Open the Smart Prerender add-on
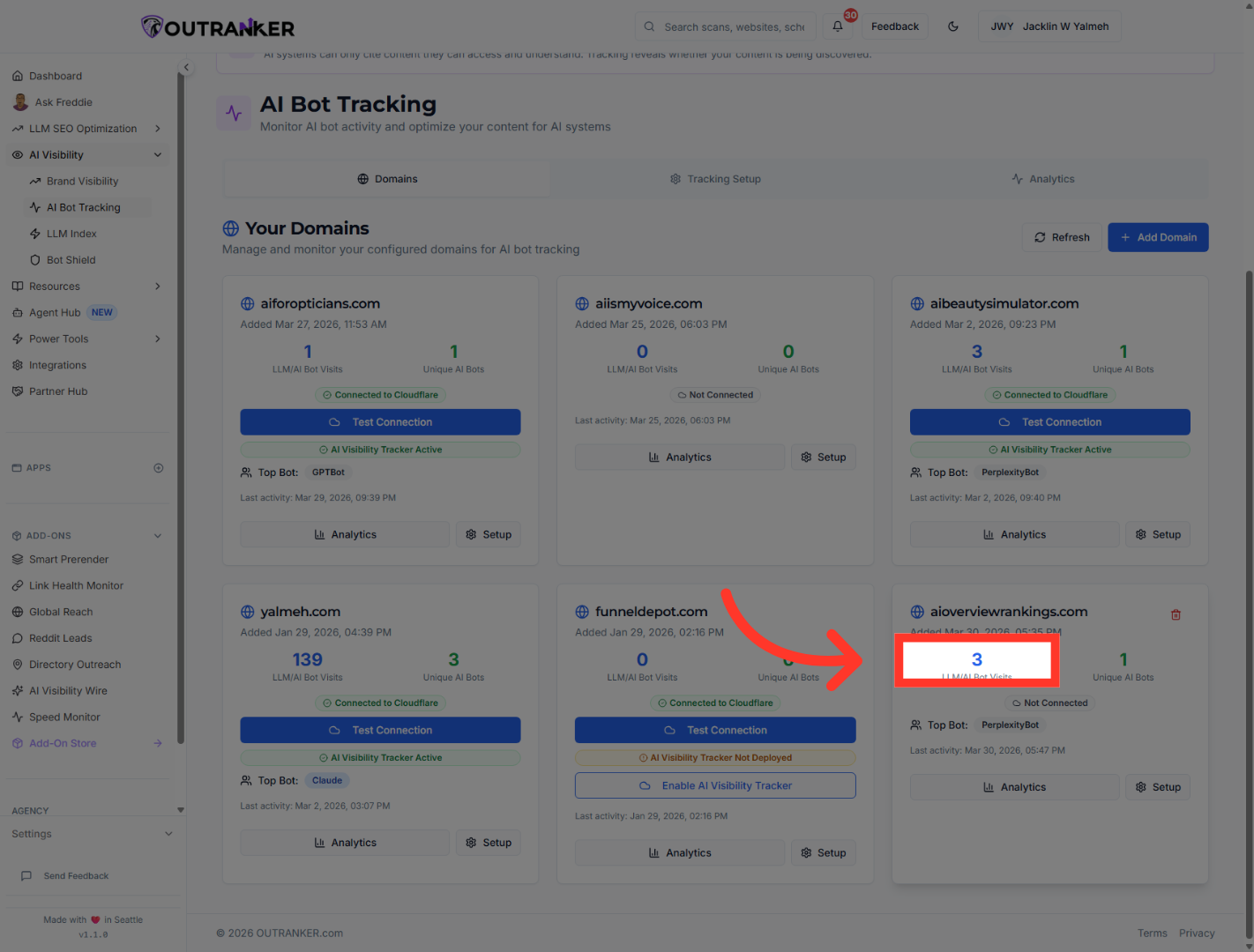The width and height of the screenshot is (1254, 952). (69, 560)
